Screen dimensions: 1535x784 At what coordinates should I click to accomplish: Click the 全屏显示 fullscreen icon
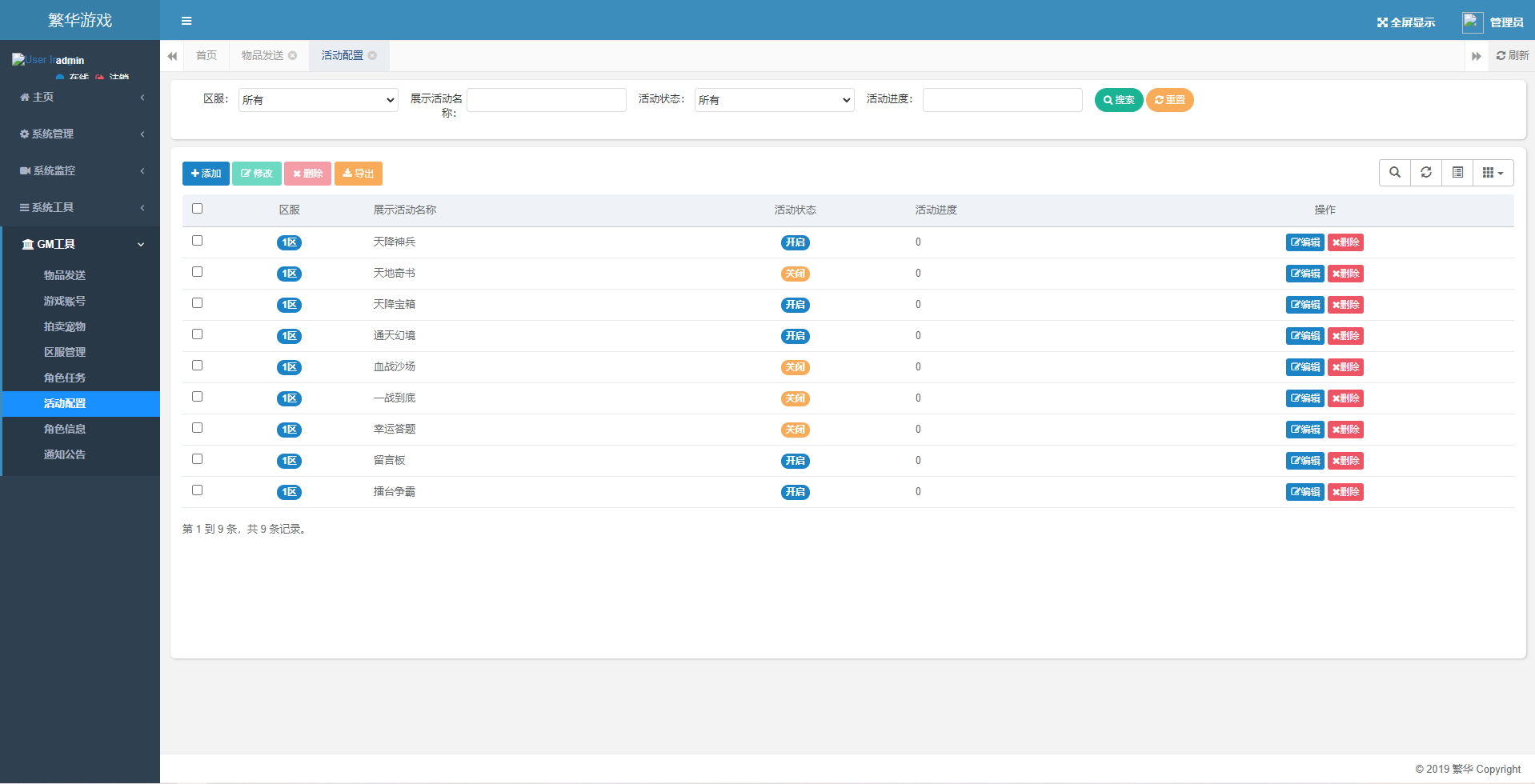click(x=1382, y=22)
